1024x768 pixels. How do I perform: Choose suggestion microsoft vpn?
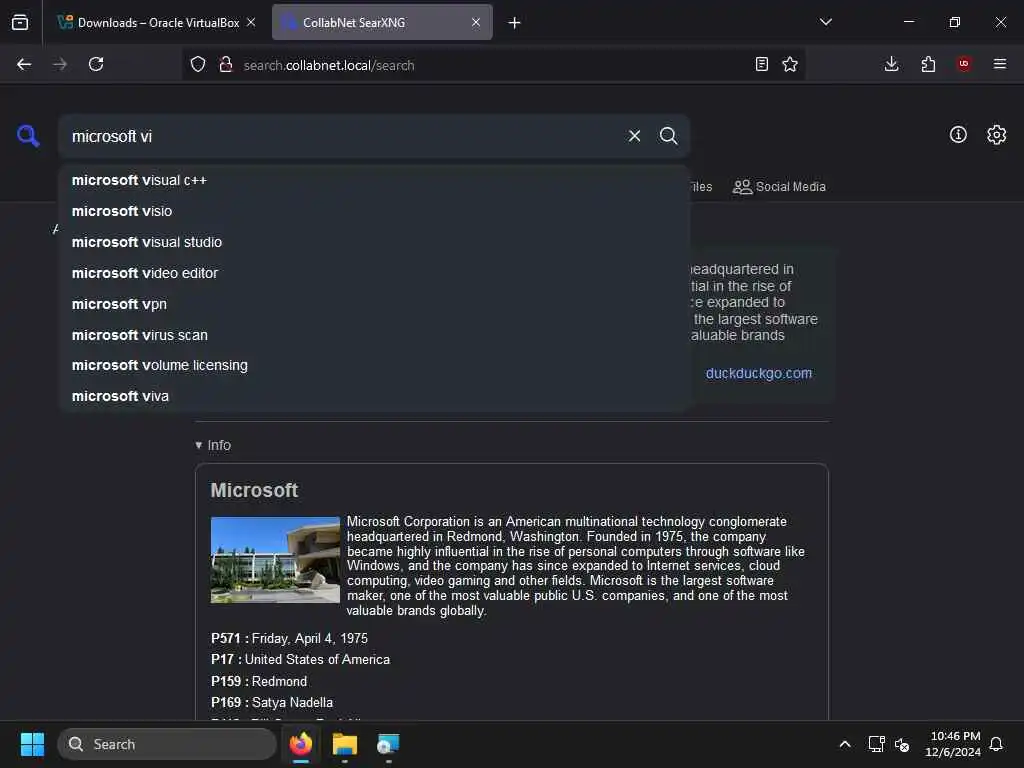(x=374, y=304)
